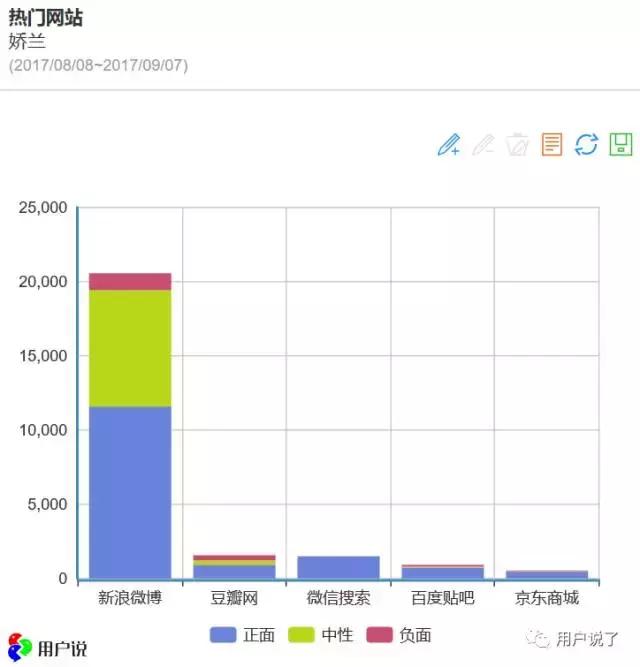Screen dimensions: 640x667
Task: Click the green 中性 segment of 新浪微博 bar
Action: pos(130,348)
